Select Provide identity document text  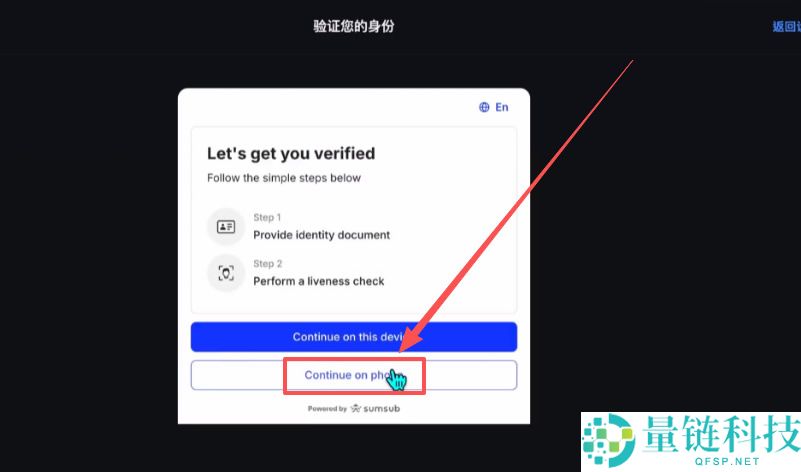(x=321, y=235)
